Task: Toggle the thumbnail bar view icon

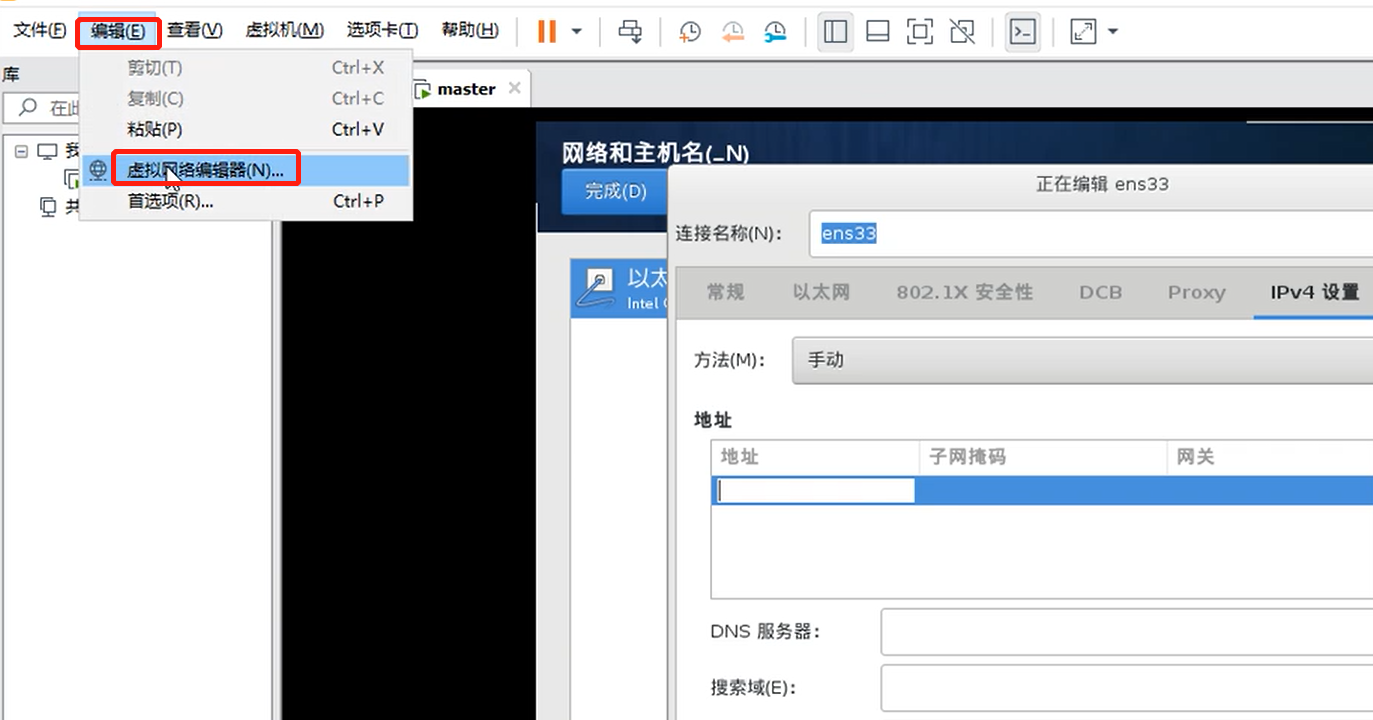Action: pyautogui.click(x=878, y=31)
